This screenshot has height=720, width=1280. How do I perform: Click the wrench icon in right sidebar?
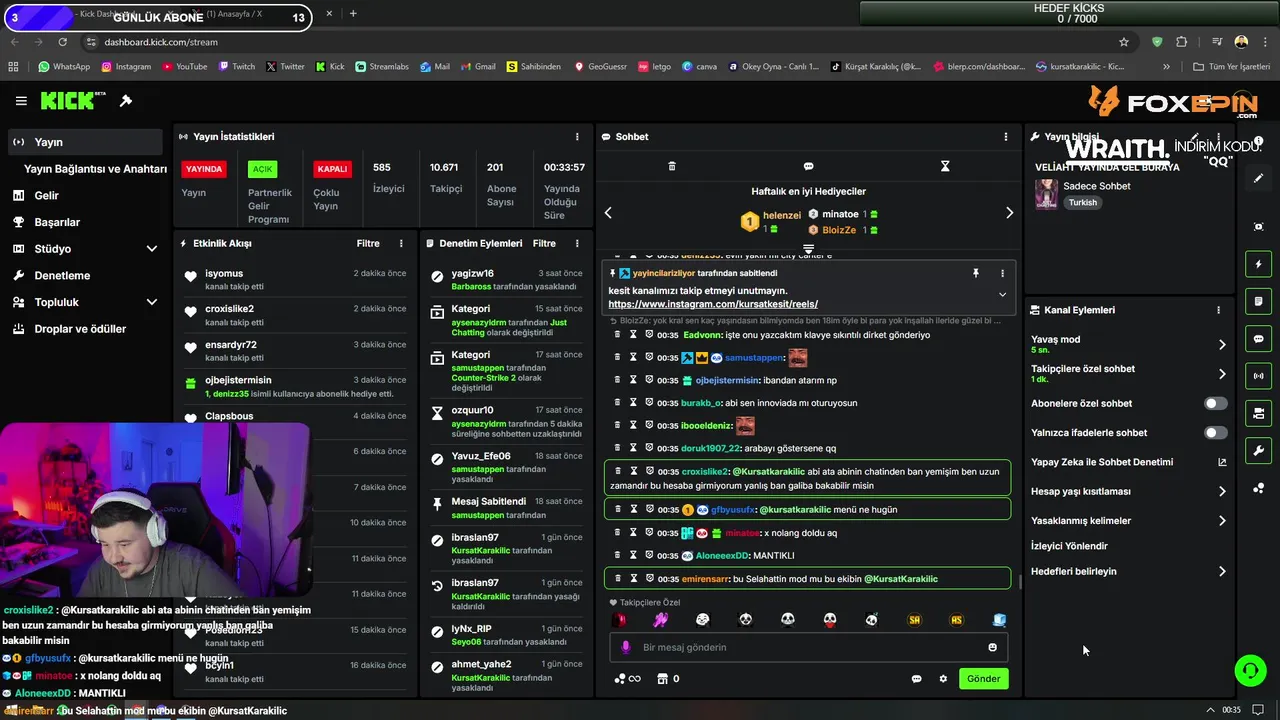coord(1259,451)
